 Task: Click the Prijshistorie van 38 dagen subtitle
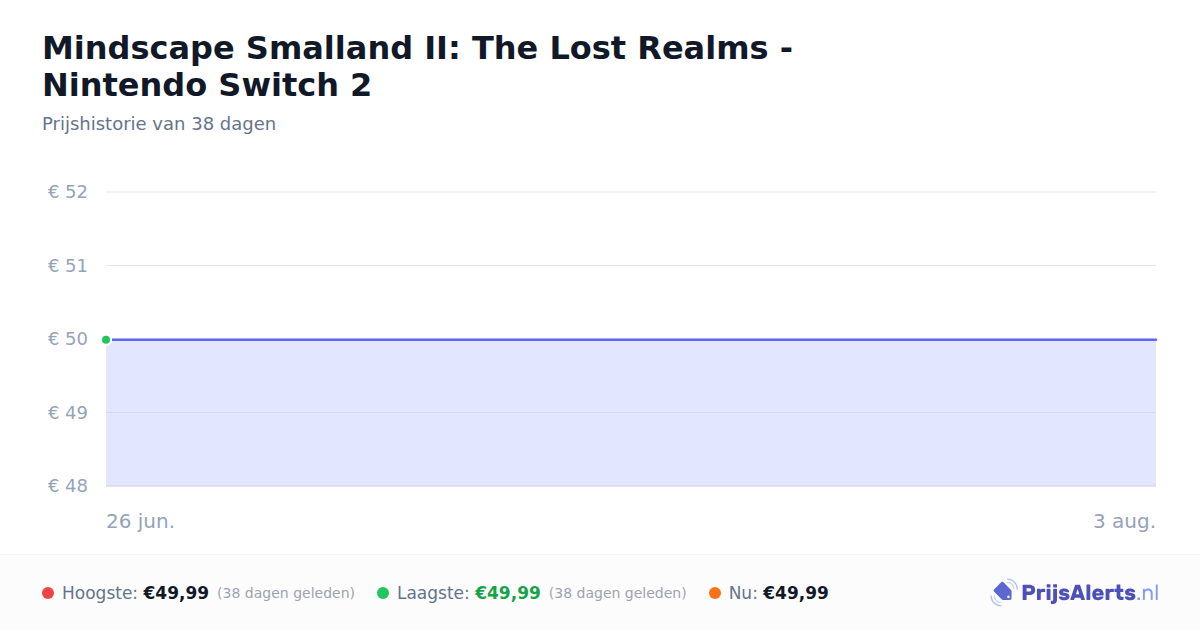click(x=159, y=124)
